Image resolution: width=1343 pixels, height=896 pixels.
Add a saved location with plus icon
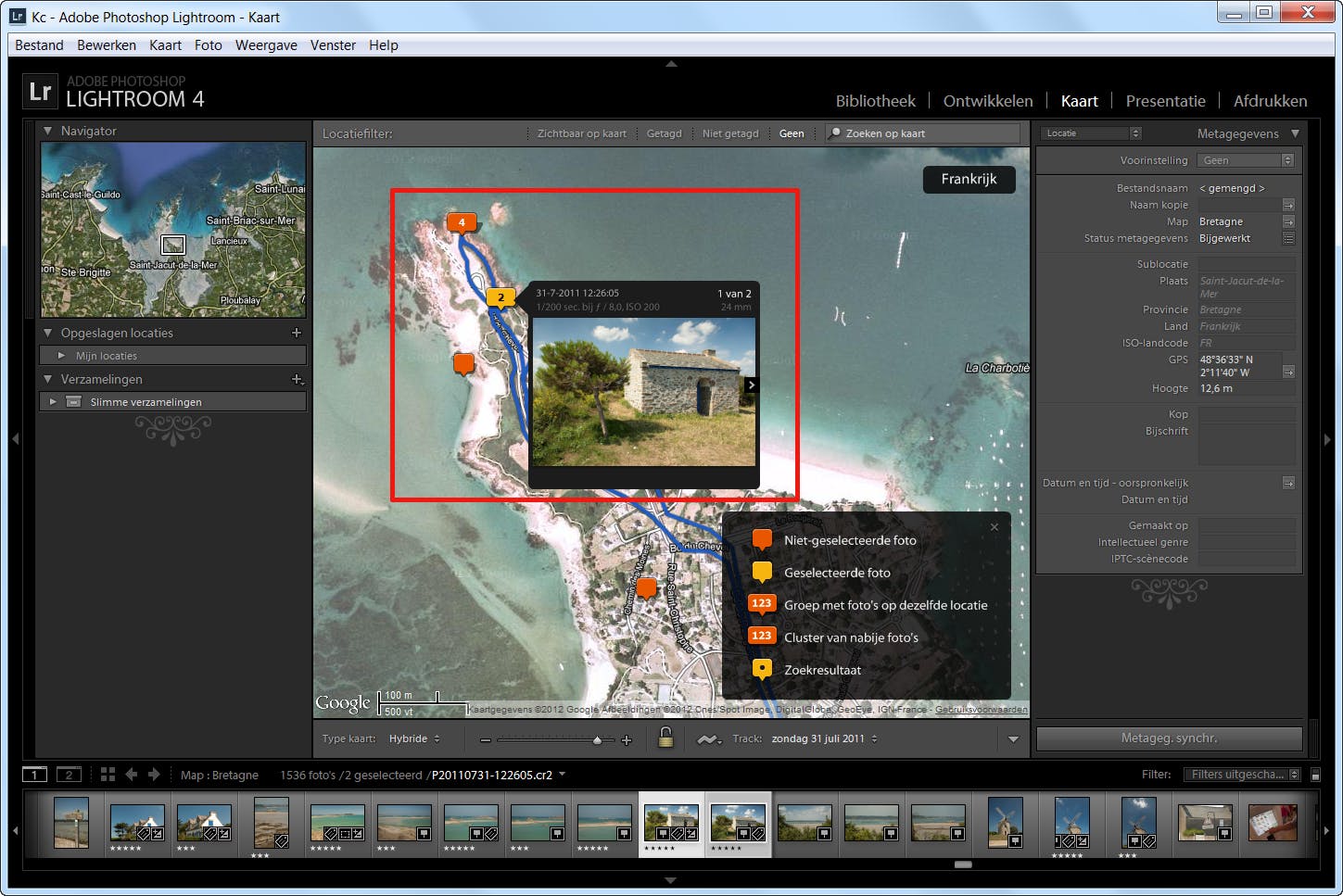[297, 333]
